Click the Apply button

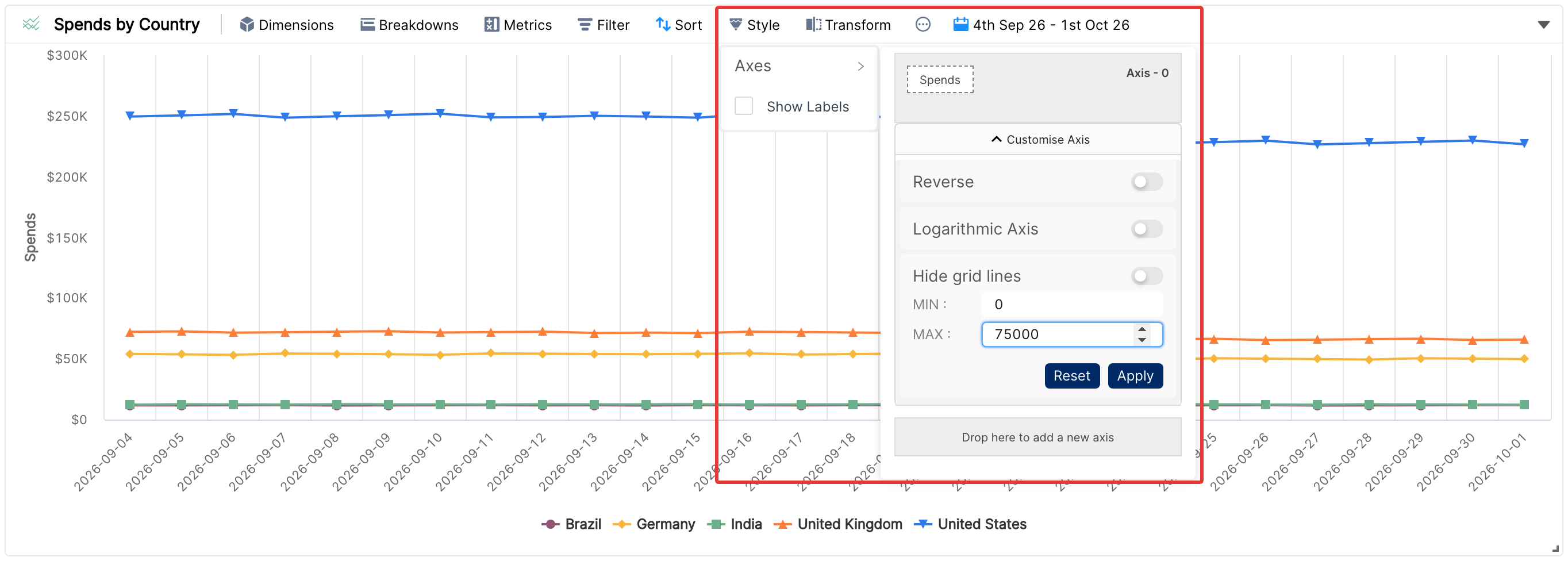tap(1135, 376)
